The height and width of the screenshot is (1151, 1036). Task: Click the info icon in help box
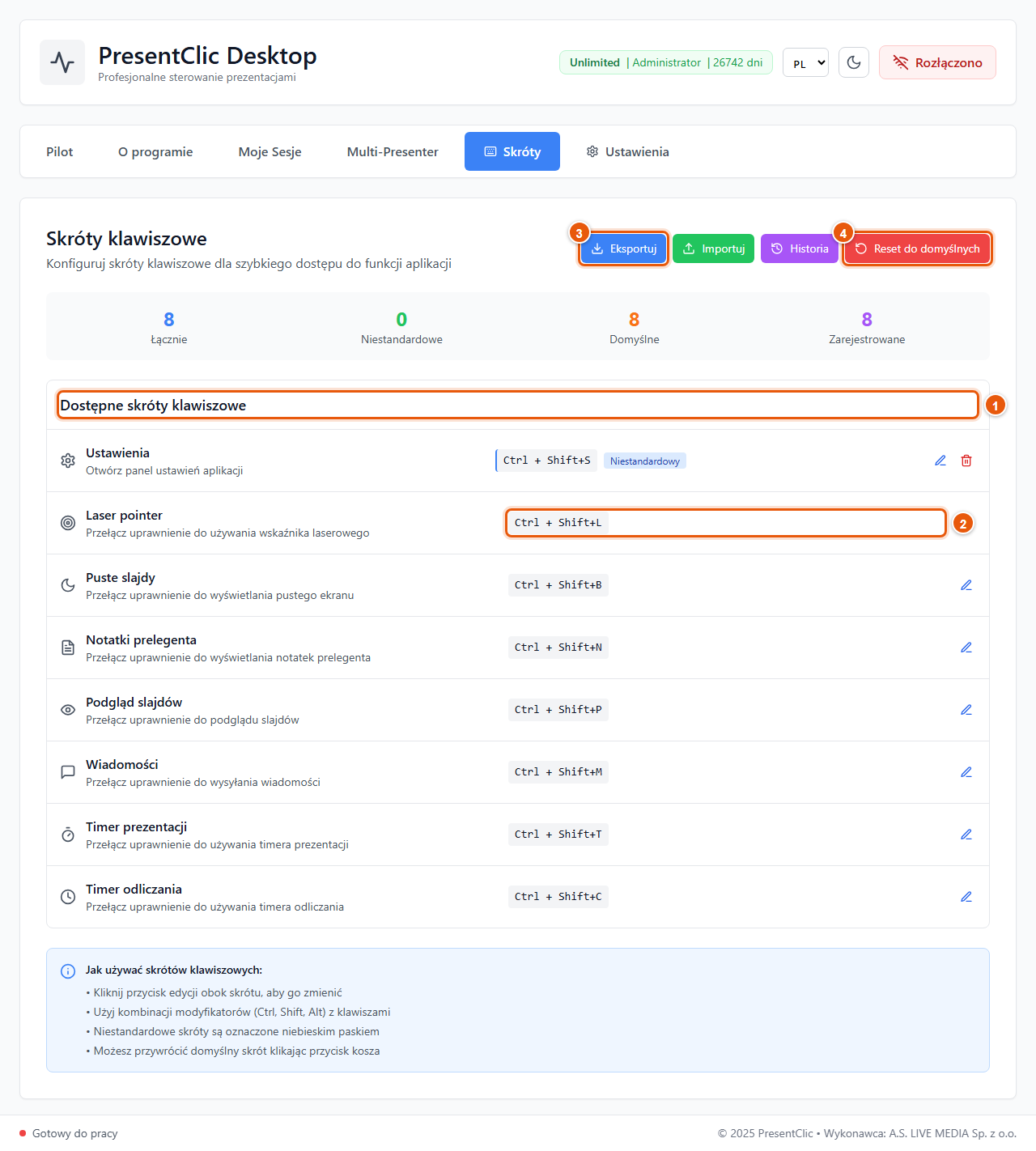point(68,971)
